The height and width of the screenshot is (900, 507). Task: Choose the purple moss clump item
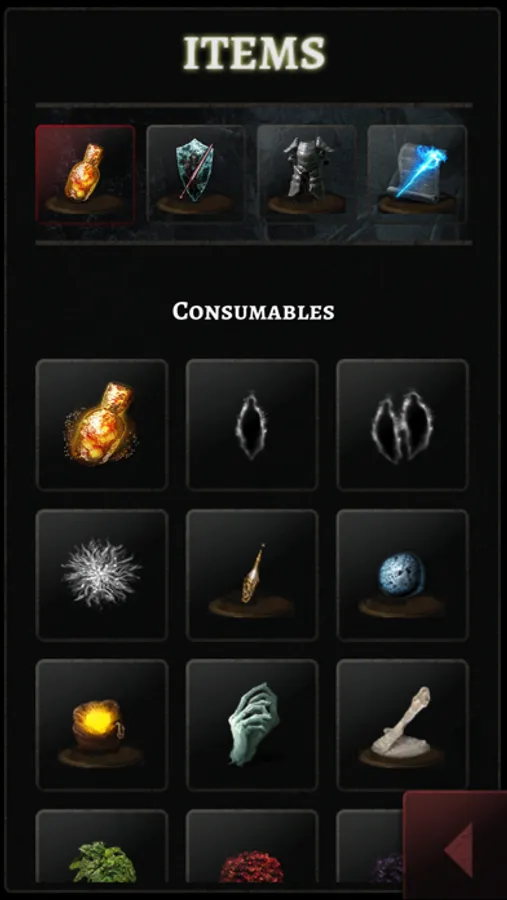[370, 847]
